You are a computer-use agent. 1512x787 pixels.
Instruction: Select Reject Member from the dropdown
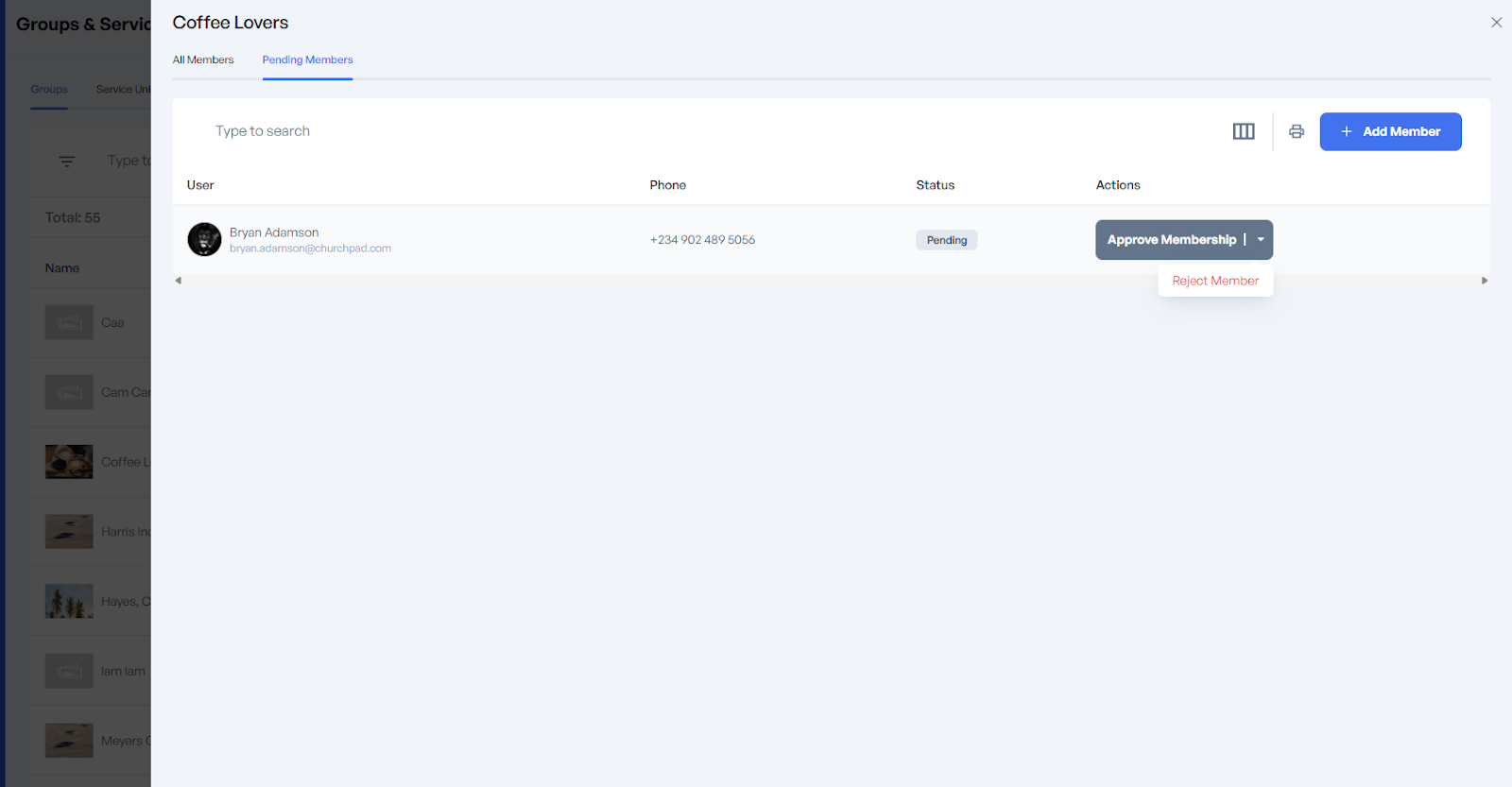pos(1215,281)
